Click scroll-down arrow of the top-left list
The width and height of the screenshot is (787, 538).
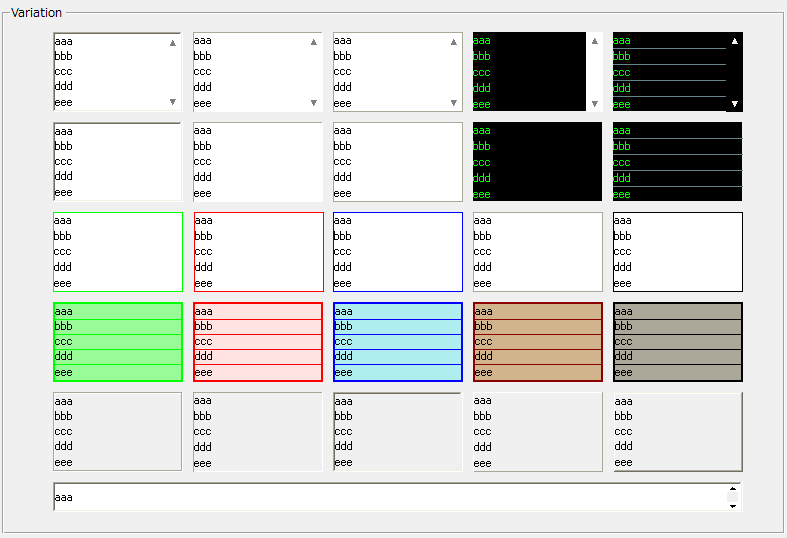173,102
